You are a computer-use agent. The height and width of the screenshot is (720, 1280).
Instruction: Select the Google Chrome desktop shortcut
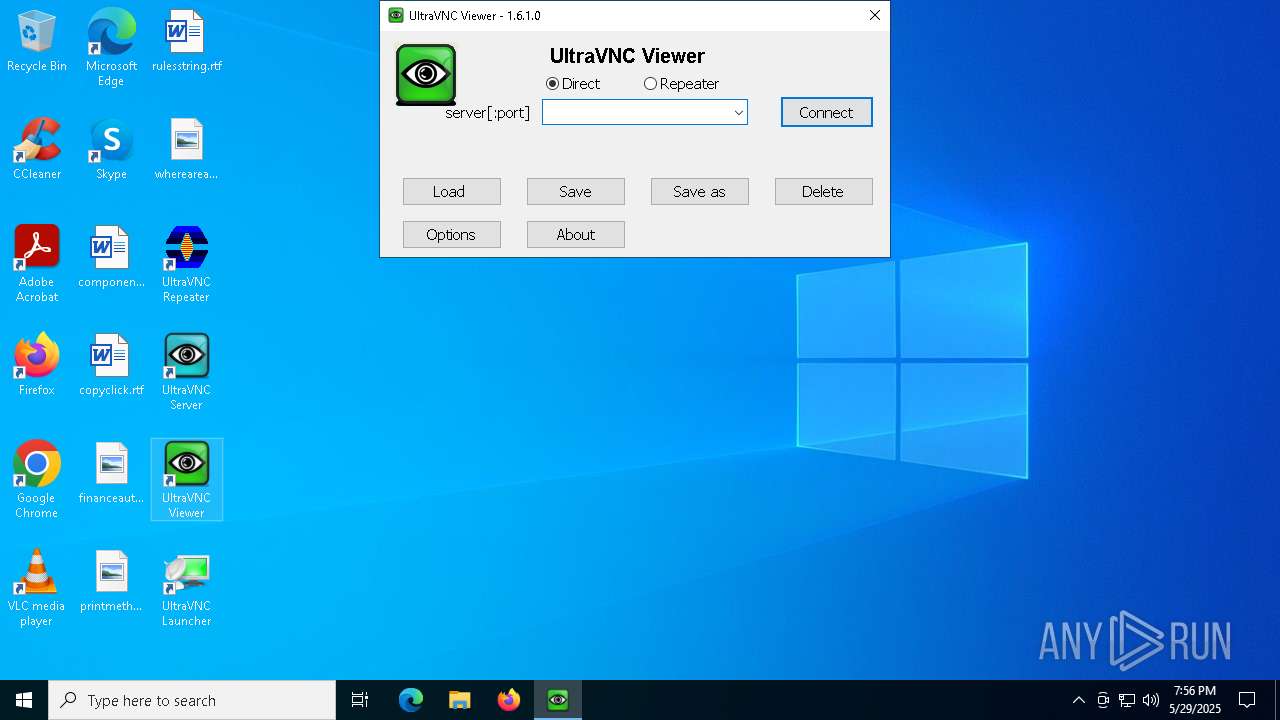pos(37,480)
